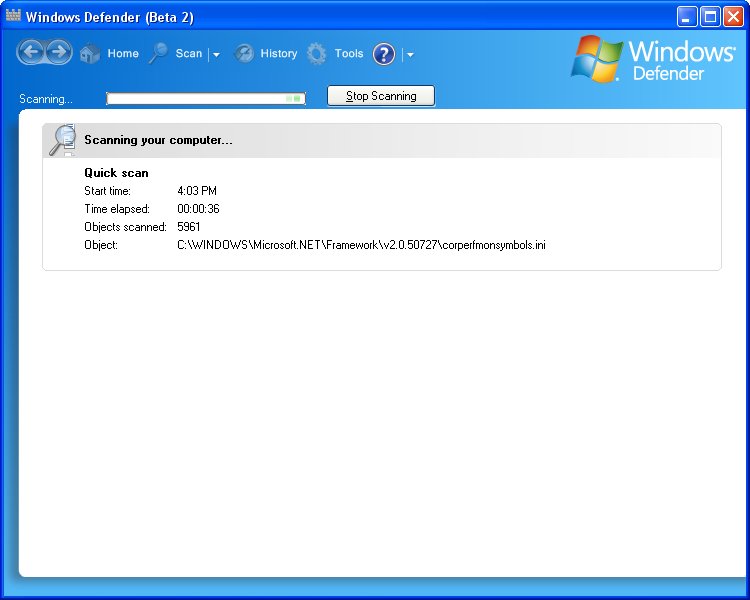Click the Home house icon

(x=90, y=54)
